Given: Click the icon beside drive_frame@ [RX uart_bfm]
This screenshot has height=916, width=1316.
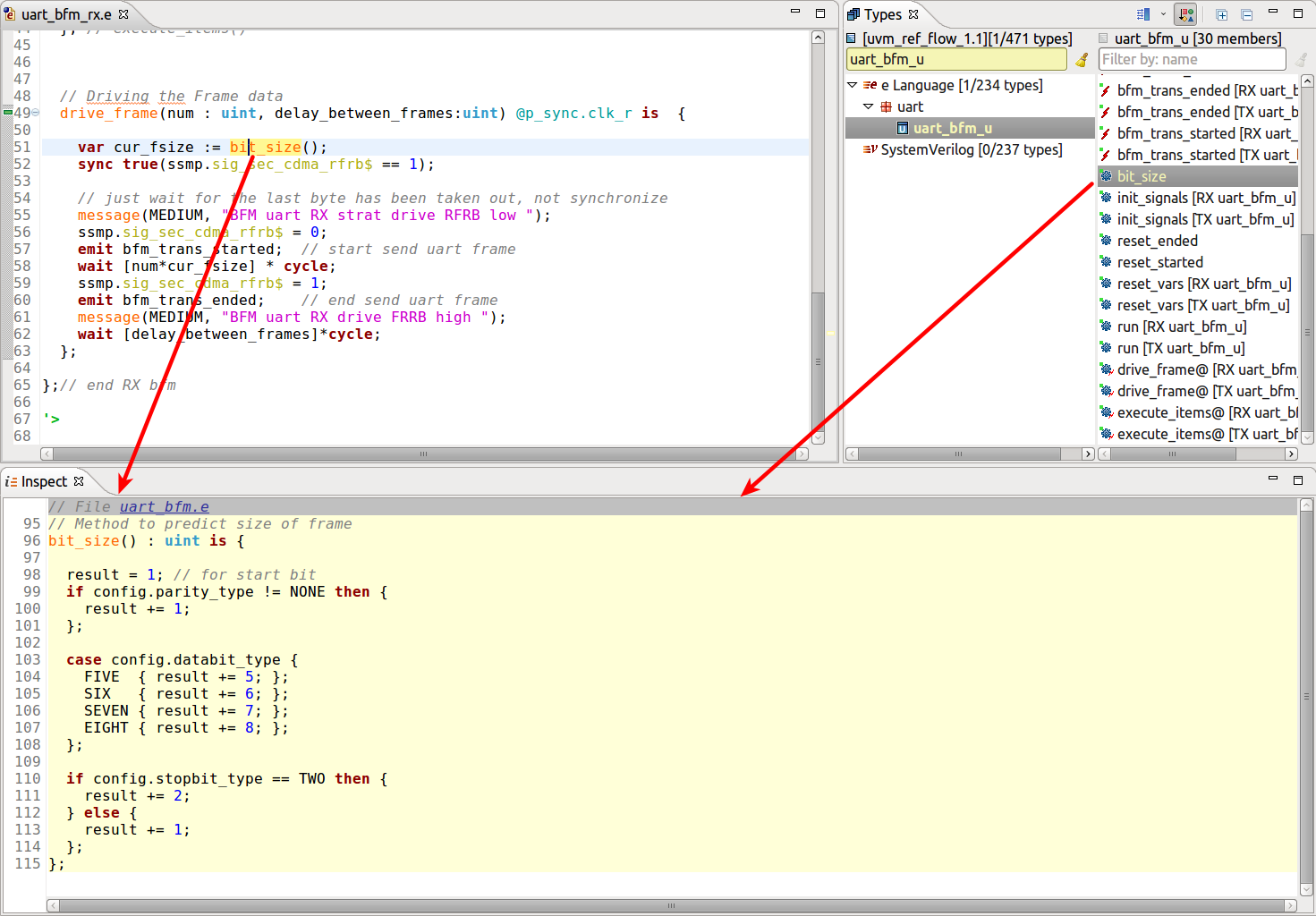Looking at the screenshot, I should [x=1107, y=369].
